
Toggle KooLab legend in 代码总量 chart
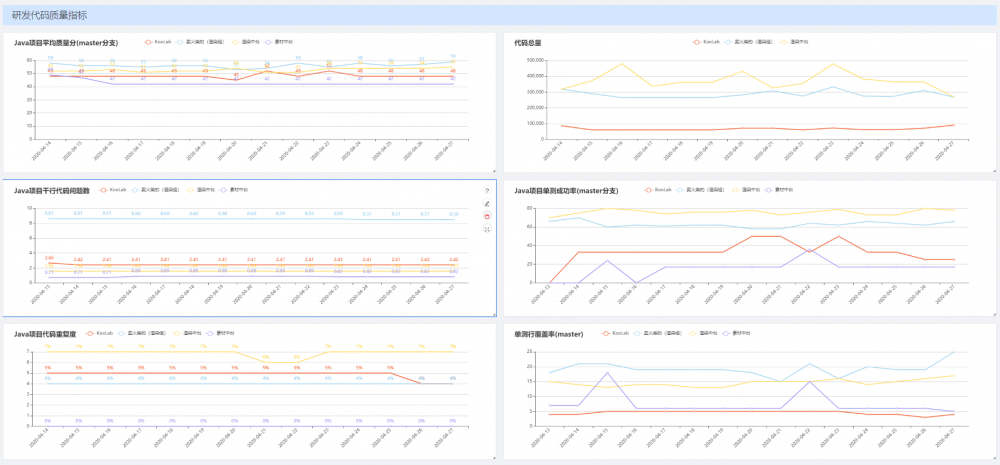706,42
